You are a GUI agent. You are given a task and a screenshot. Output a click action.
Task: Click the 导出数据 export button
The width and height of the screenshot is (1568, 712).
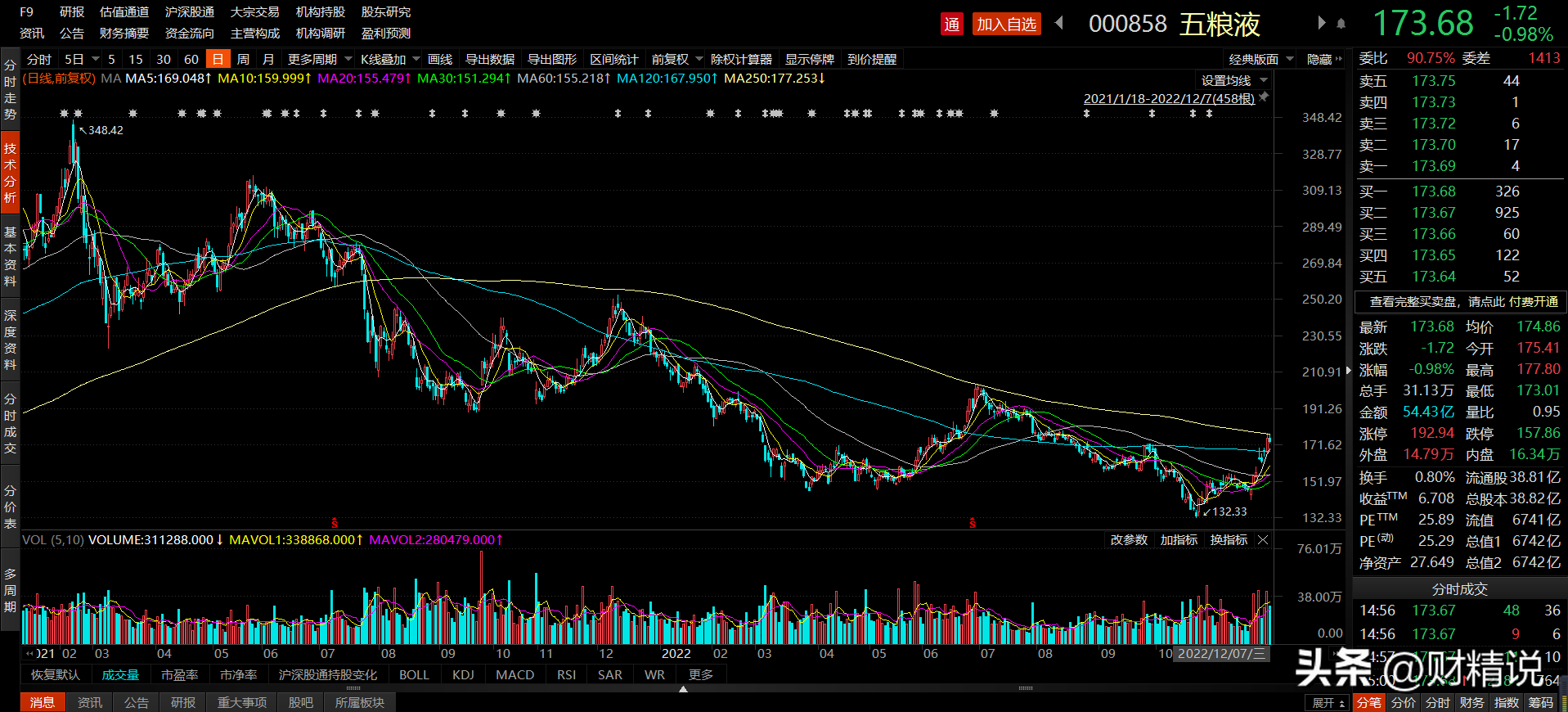[x=489, y=59]
